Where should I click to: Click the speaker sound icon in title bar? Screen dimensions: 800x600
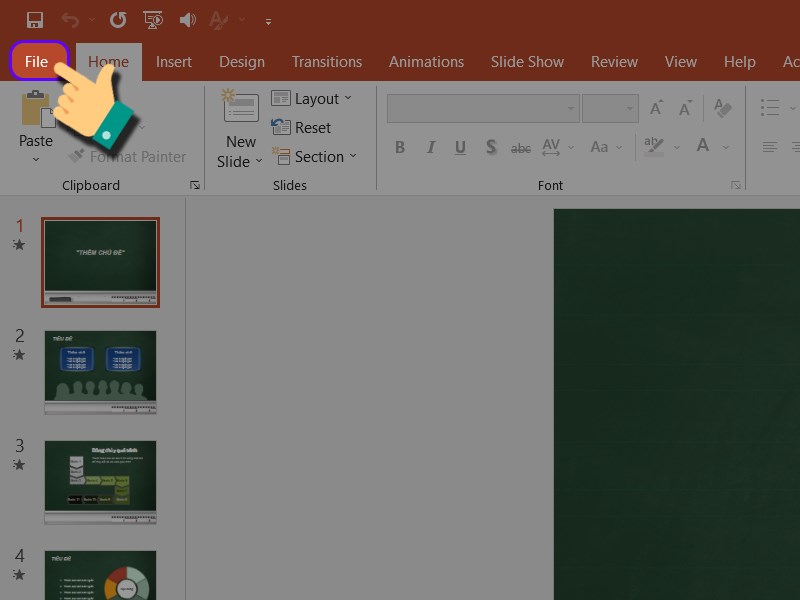pyautogui.click(x=187, y=20)
